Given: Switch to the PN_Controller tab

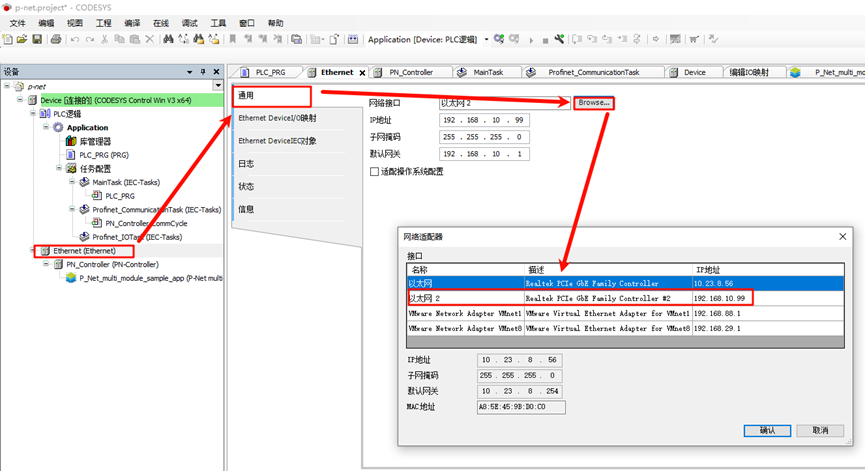Looking at the screenshot, I should (410, 72).
